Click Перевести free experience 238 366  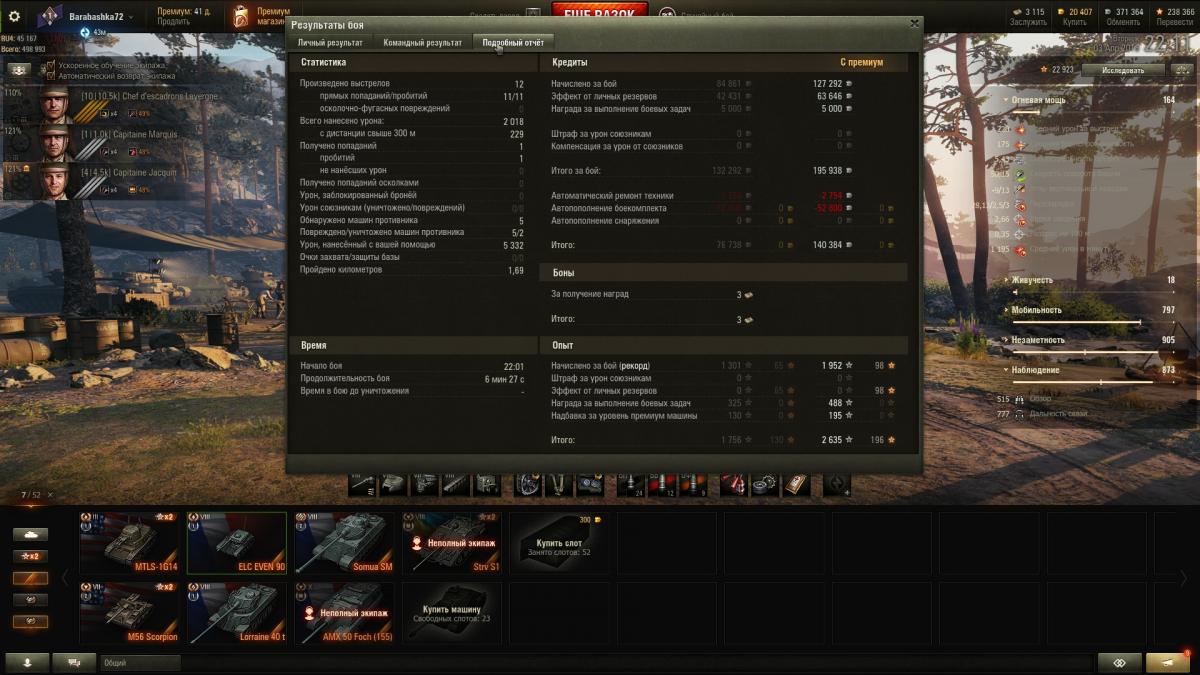pyautogui.click(x=1174, y=16)
